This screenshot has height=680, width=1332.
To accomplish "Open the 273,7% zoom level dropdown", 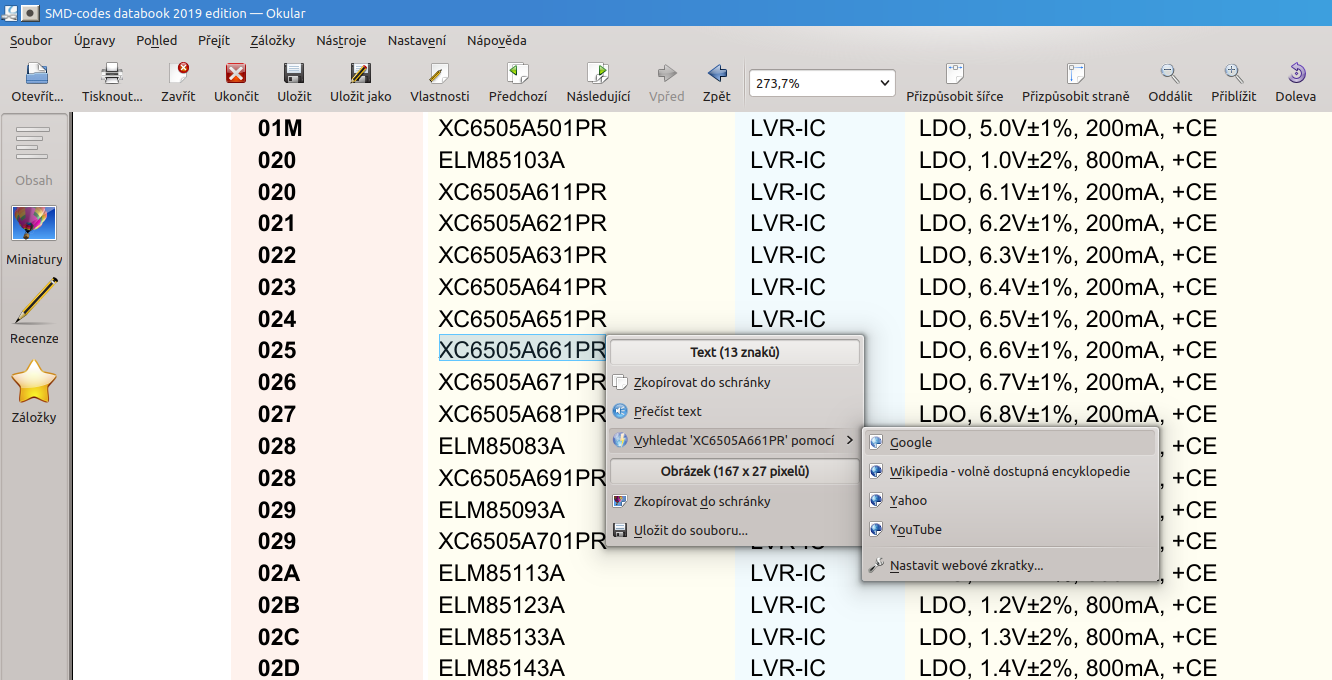I will pos(821,83).
